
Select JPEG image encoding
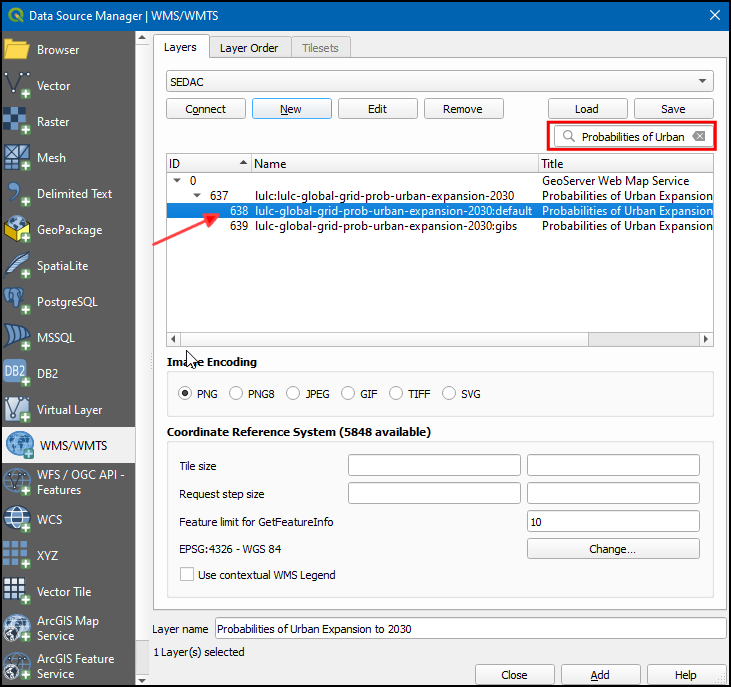point(294,394)
